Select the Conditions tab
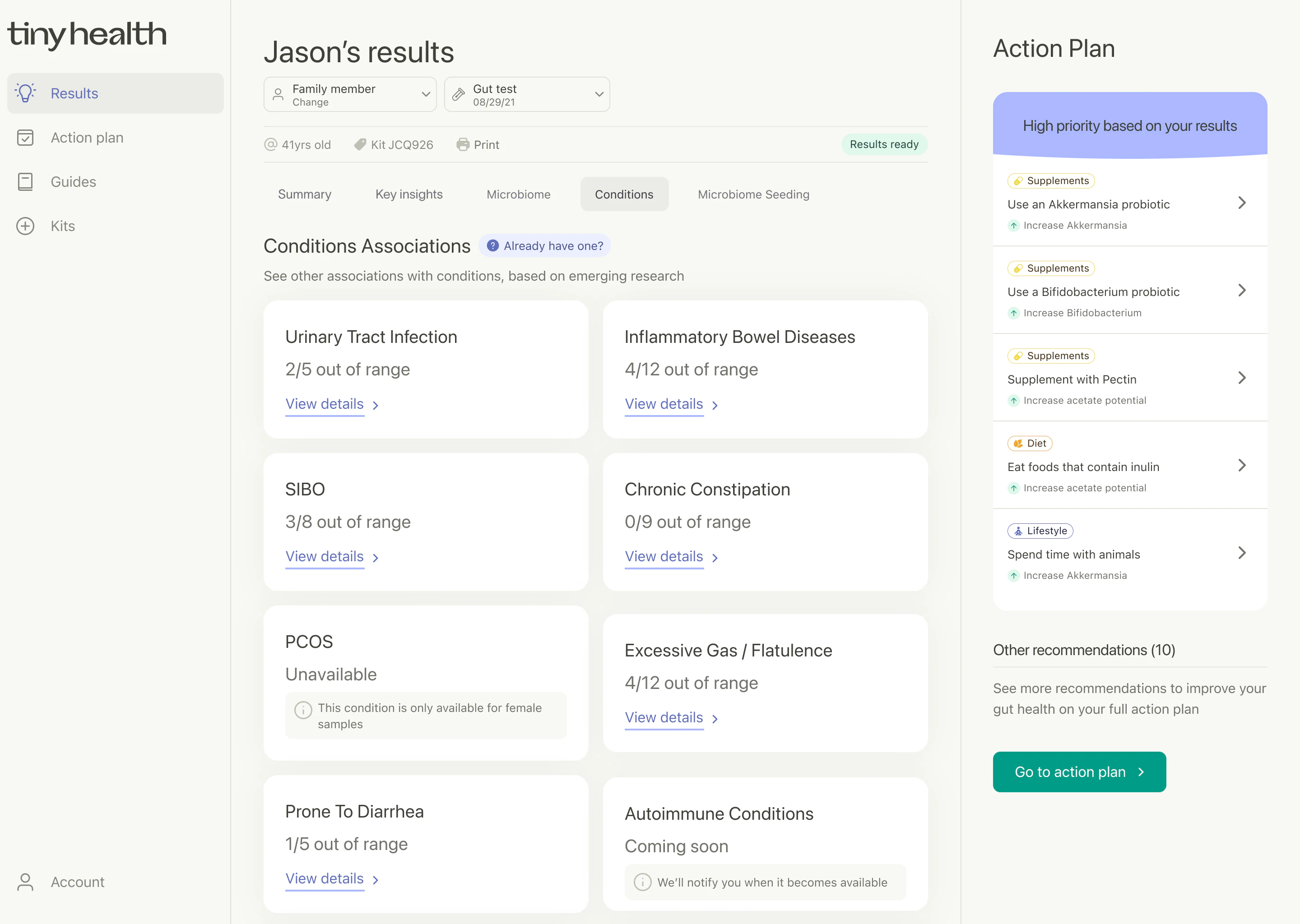 point(624,194)
